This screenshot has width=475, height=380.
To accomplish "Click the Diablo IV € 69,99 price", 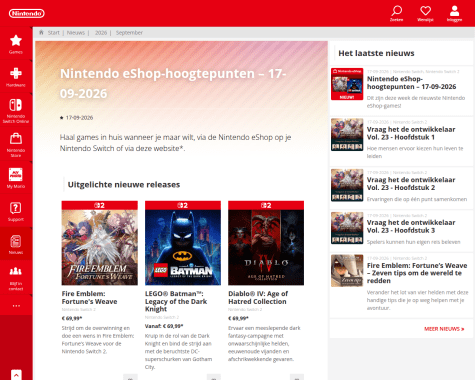I will (238, 318).
